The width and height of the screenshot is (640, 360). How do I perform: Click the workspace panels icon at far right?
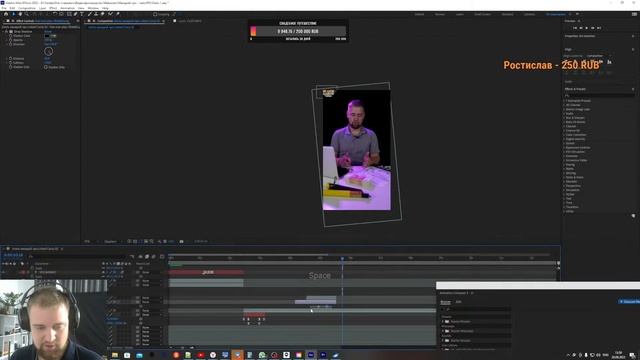click(x=634, y=14)
